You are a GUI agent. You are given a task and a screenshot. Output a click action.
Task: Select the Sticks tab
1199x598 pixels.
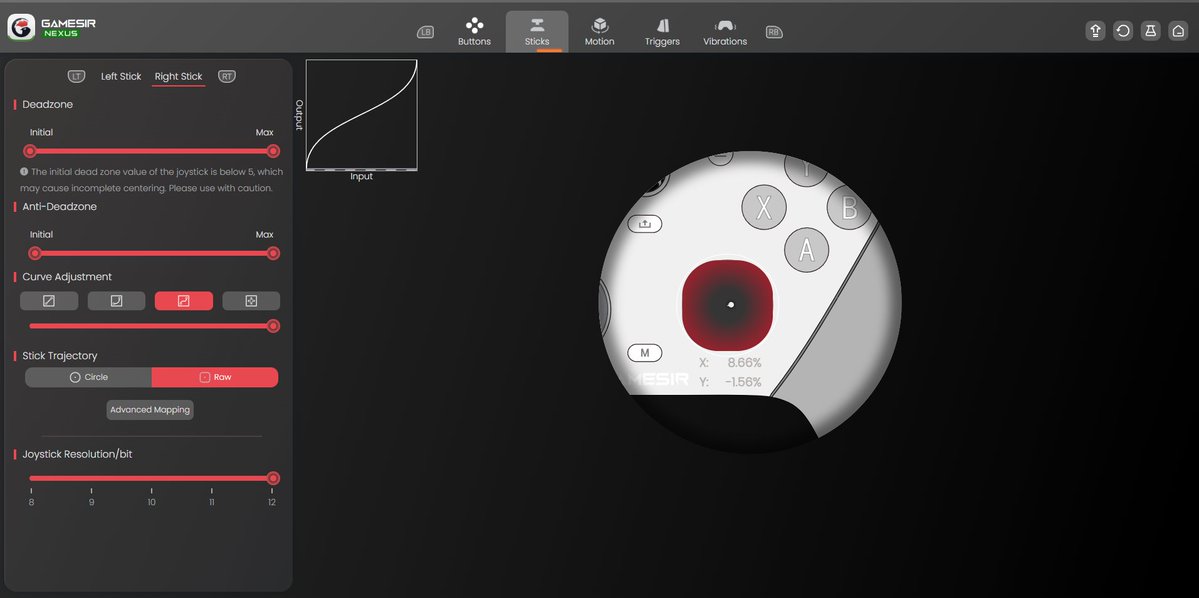tap(537, 31)
